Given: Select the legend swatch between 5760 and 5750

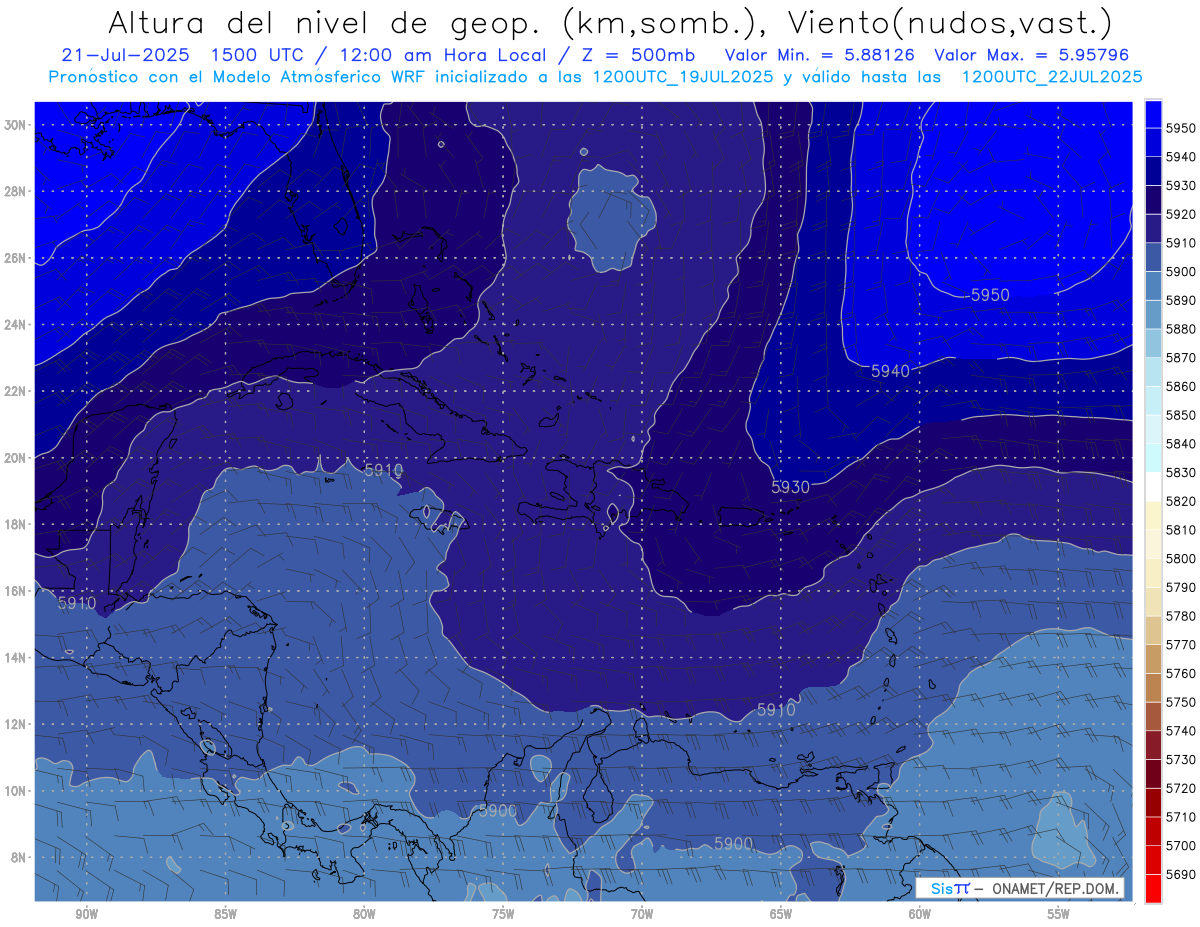Looking at the screenshot, I should coord(1153,687).
